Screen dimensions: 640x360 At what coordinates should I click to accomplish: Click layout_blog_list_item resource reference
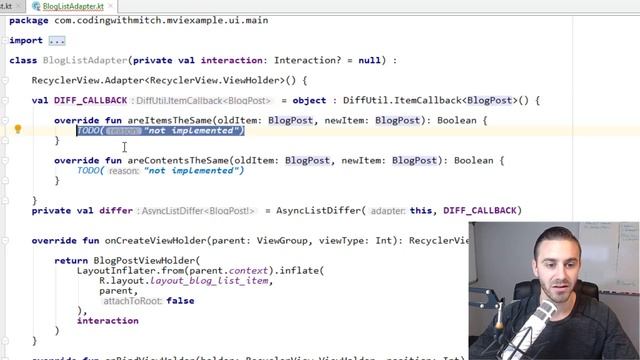coord(209,281)
